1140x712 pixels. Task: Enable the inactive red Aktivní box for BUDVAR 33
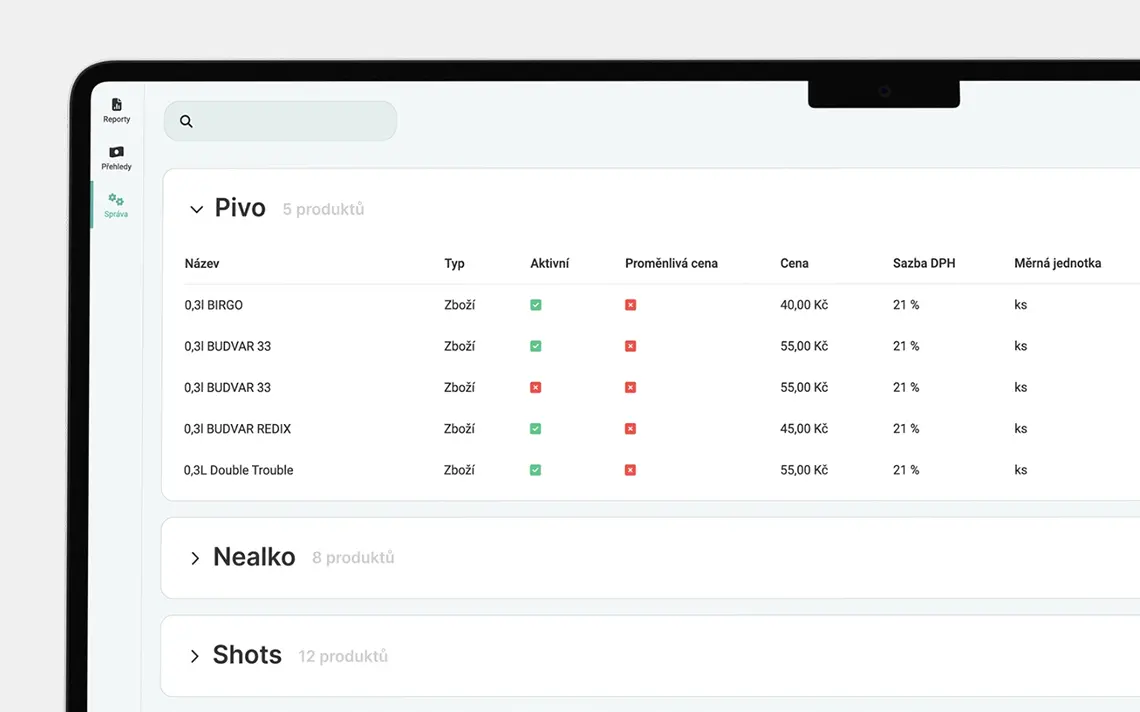pyautogui.click(x=536, y=388)
